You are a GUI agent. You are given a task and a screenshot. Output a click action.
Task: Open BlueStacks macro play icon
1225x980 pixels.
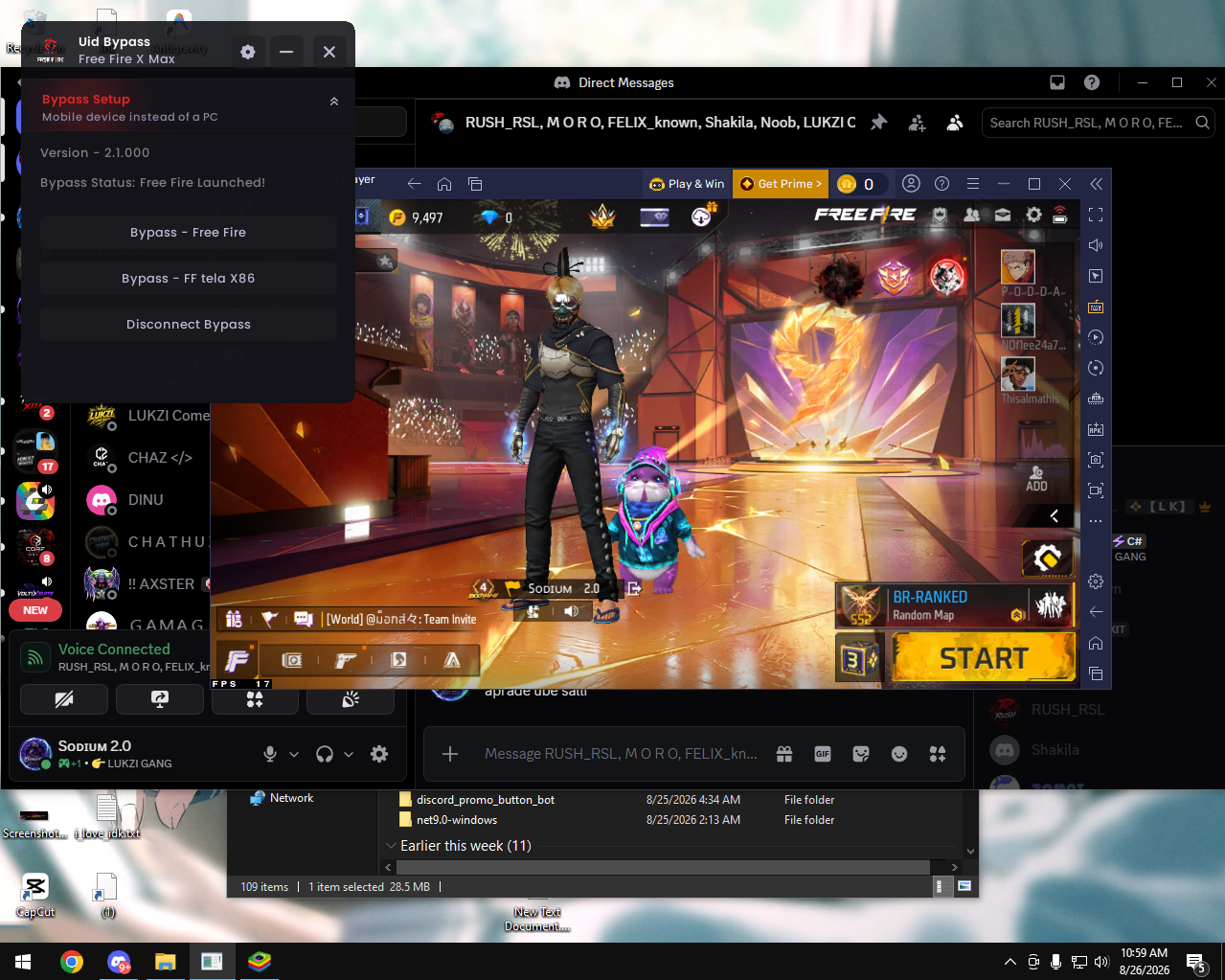click(1096, 337)
